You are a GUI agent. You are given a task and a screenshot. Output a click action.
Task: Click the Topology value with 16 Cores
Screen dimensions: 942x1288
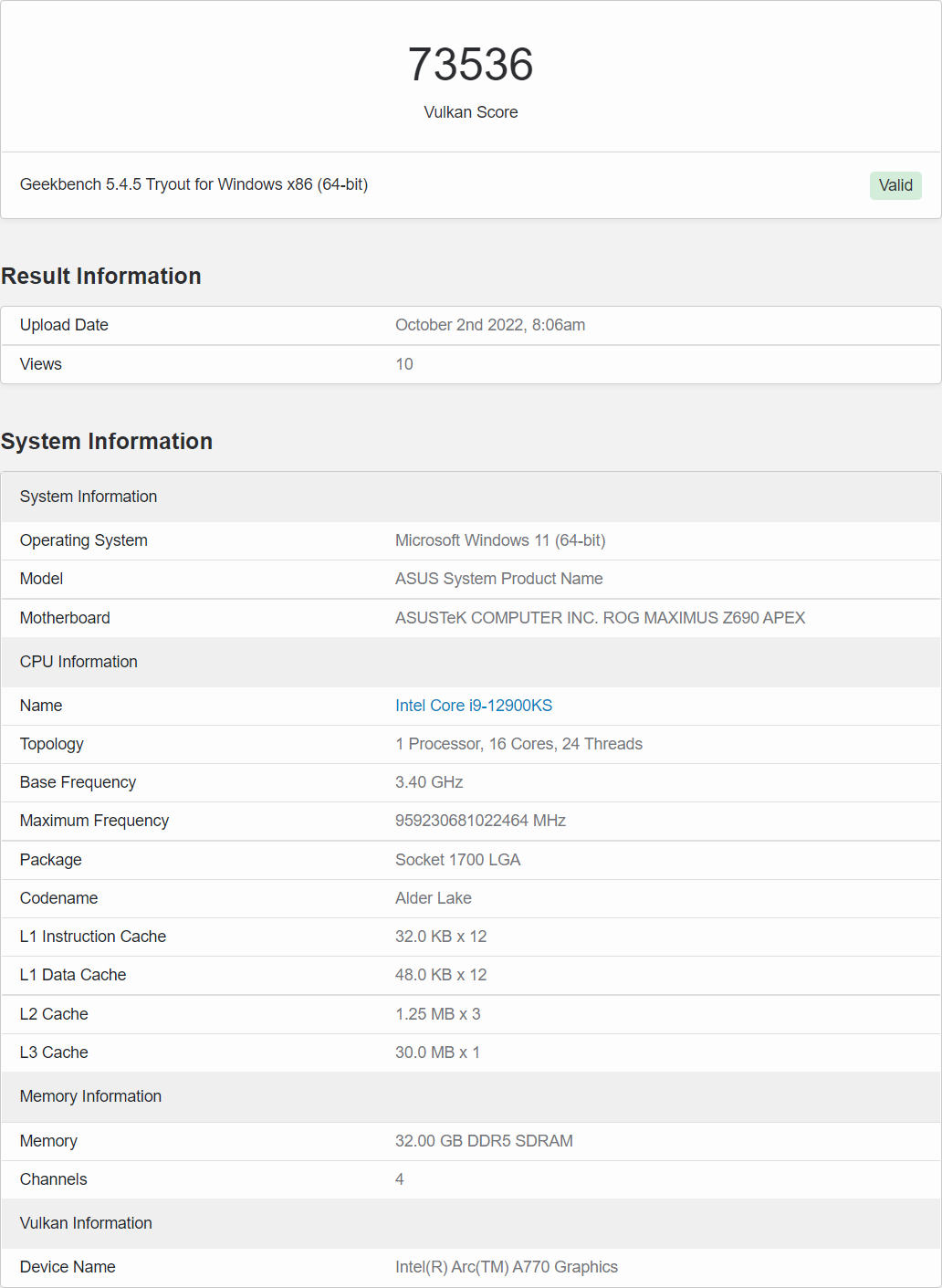pyautogui.click(x=518, y=744)
